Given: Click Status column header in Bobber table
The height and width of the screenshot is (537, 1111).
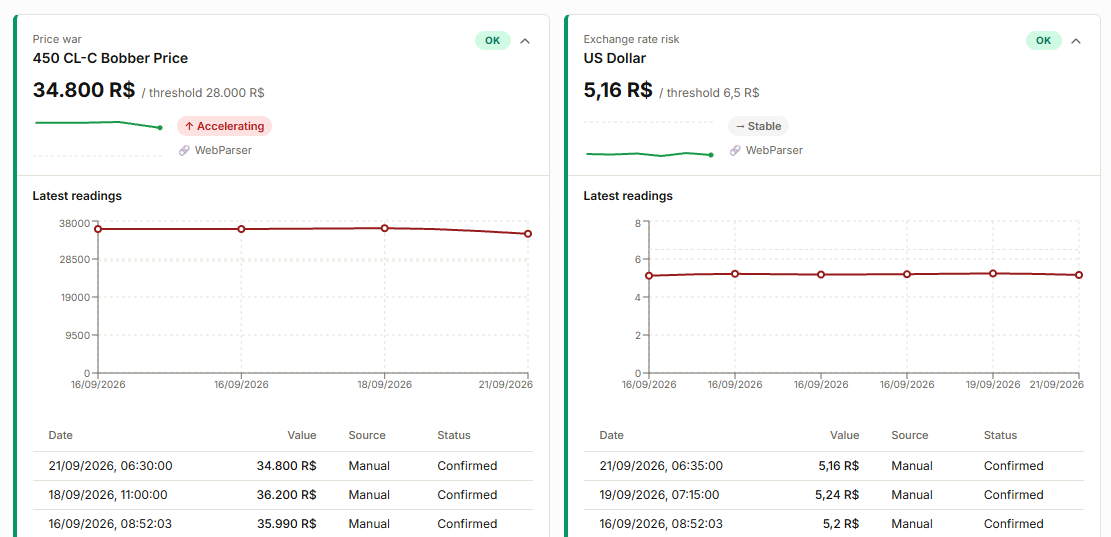Looking at the screenshot, I should click(453, 435).
